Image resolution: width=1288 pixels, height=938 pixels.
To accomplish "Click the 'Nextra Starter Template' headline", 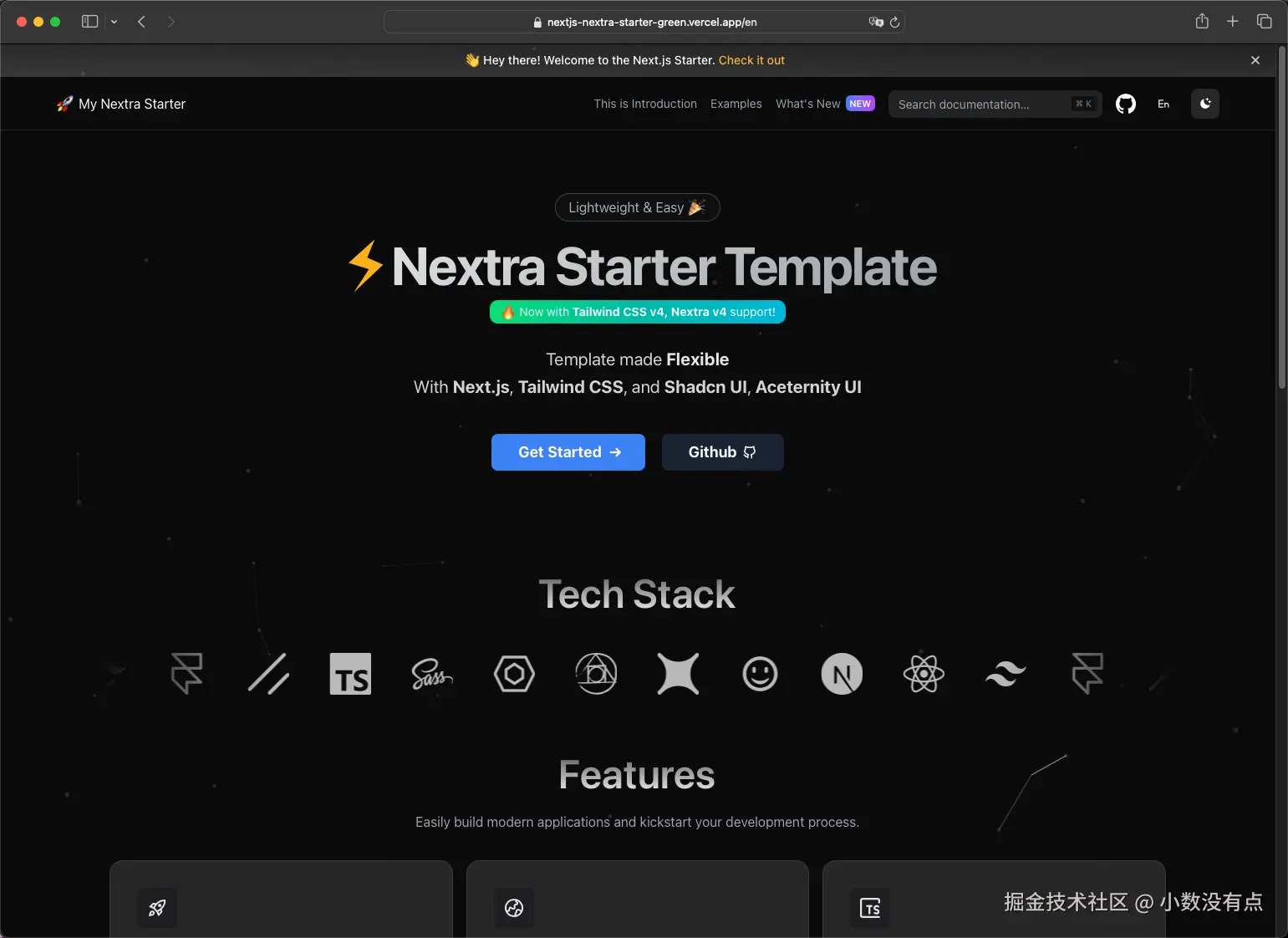I will pos(664,267).
